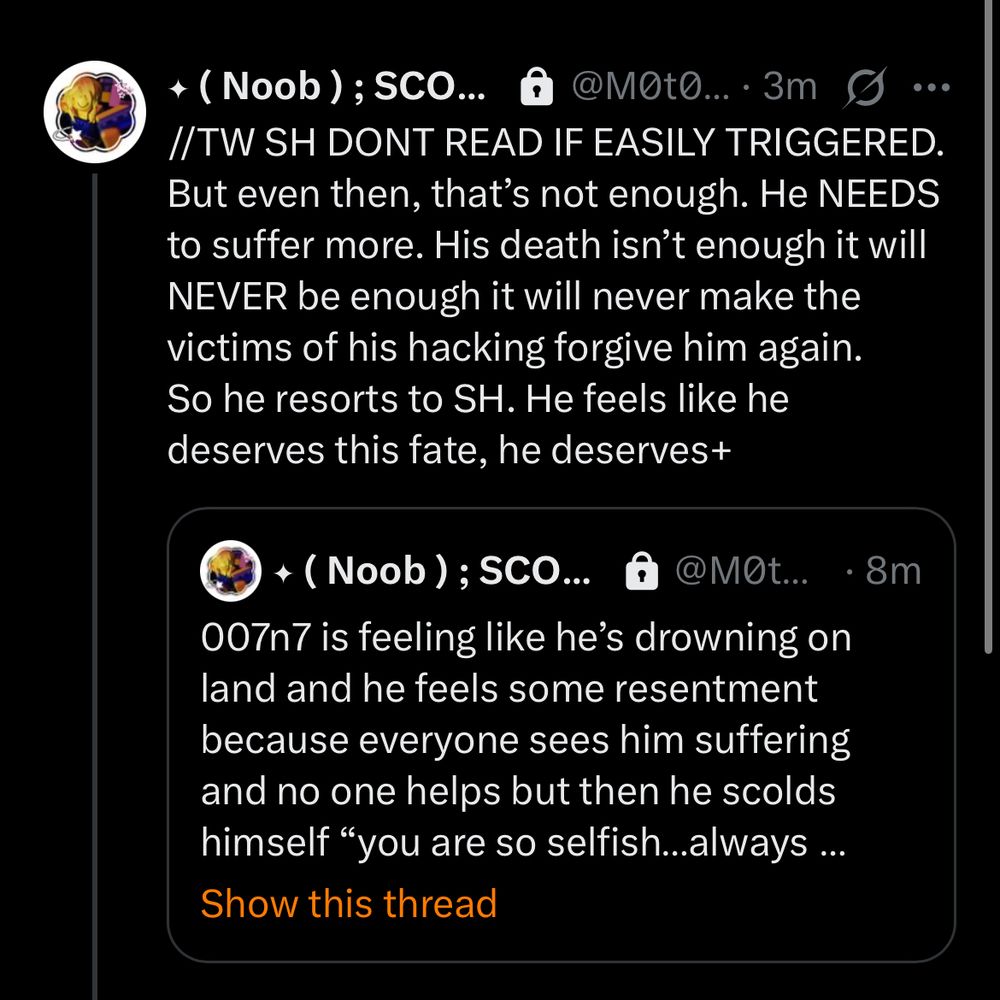Viewport: 1000px width, 1000px height.
Task: Open the small avatar in the quoted tweet
Action: pos(232,571)
